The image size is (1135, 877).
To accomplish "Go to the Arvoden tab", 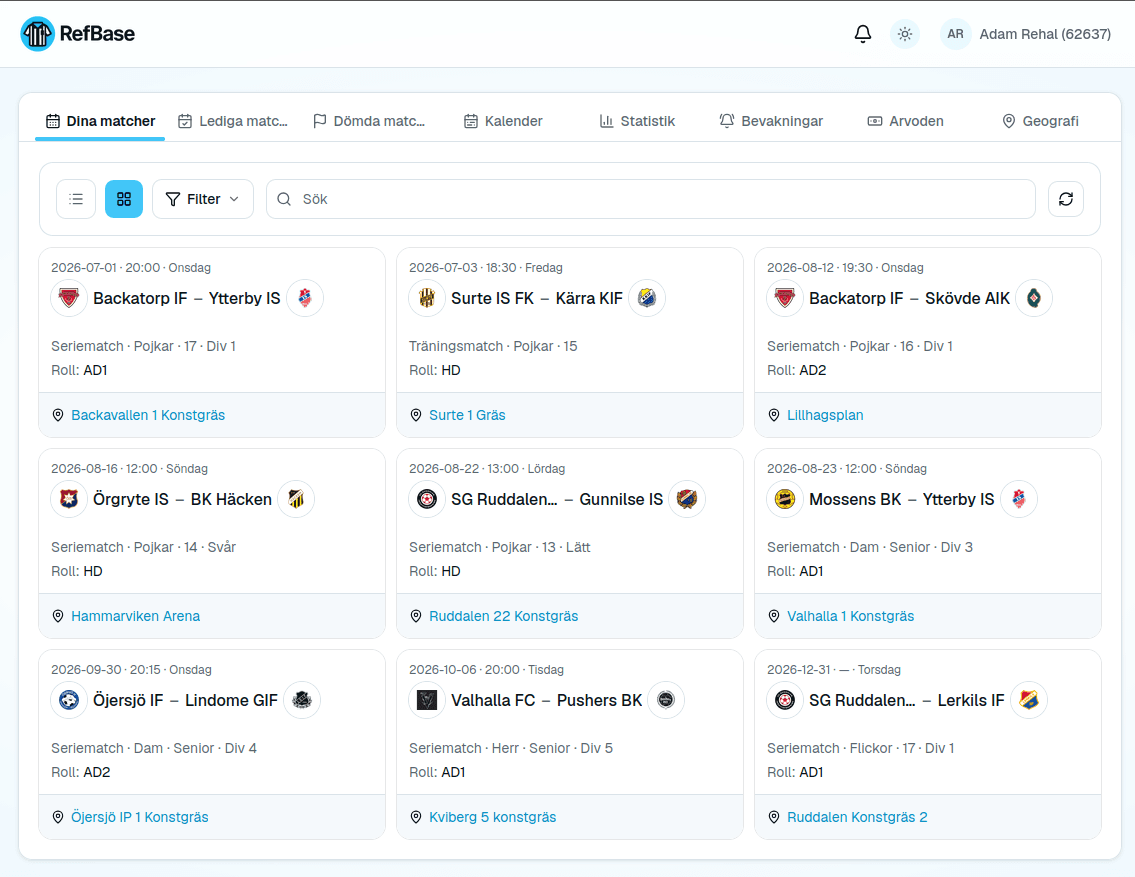I will point(906,121).
